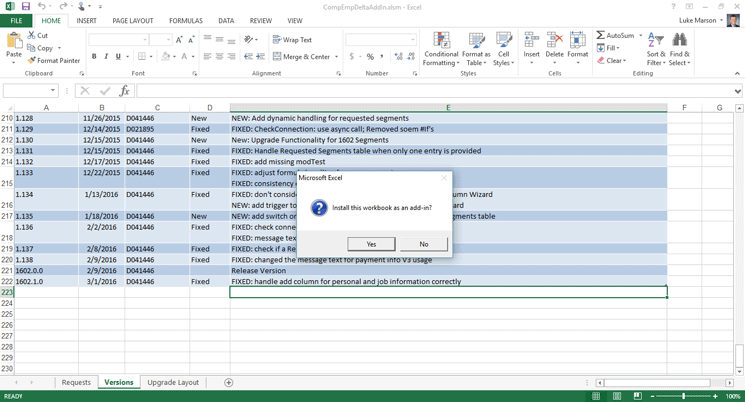Select column E header
745x402 pixels.
coord(448,108)
